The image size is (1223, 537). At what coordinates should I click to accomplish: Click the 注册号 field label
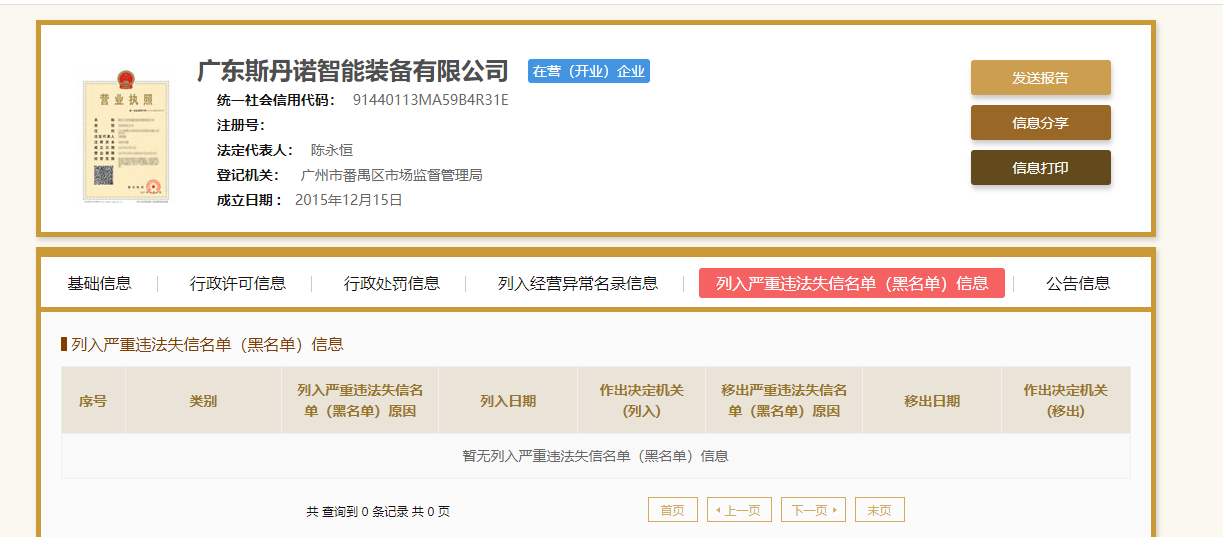241,125
